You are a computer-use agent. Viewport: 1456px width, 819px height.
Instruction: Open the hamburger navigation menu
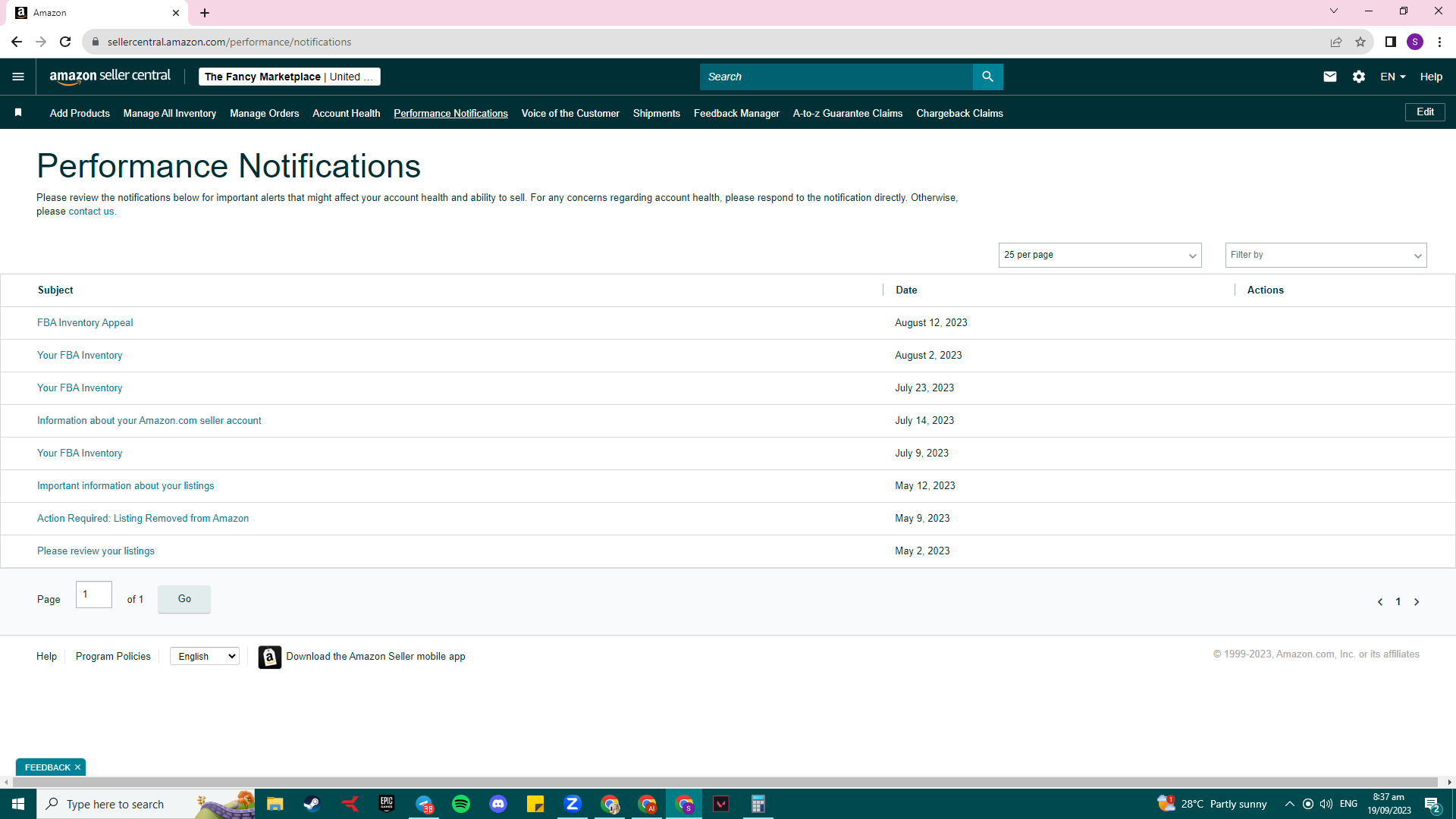click(x=18, y=77)
